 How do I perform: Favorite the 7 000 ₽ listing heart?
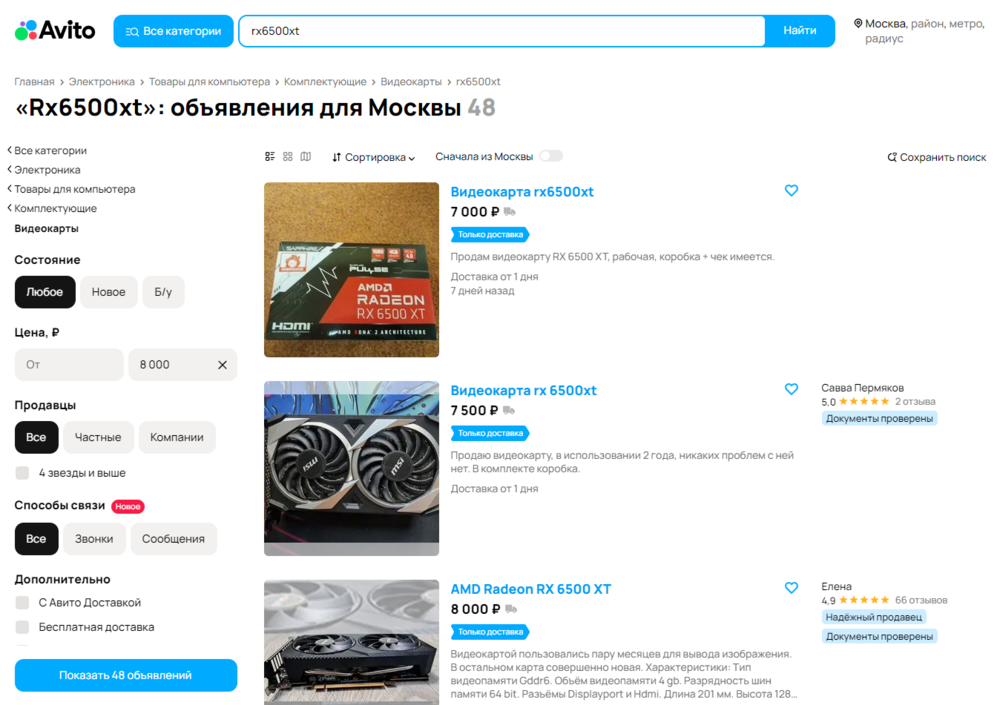(x=791, y=190)
